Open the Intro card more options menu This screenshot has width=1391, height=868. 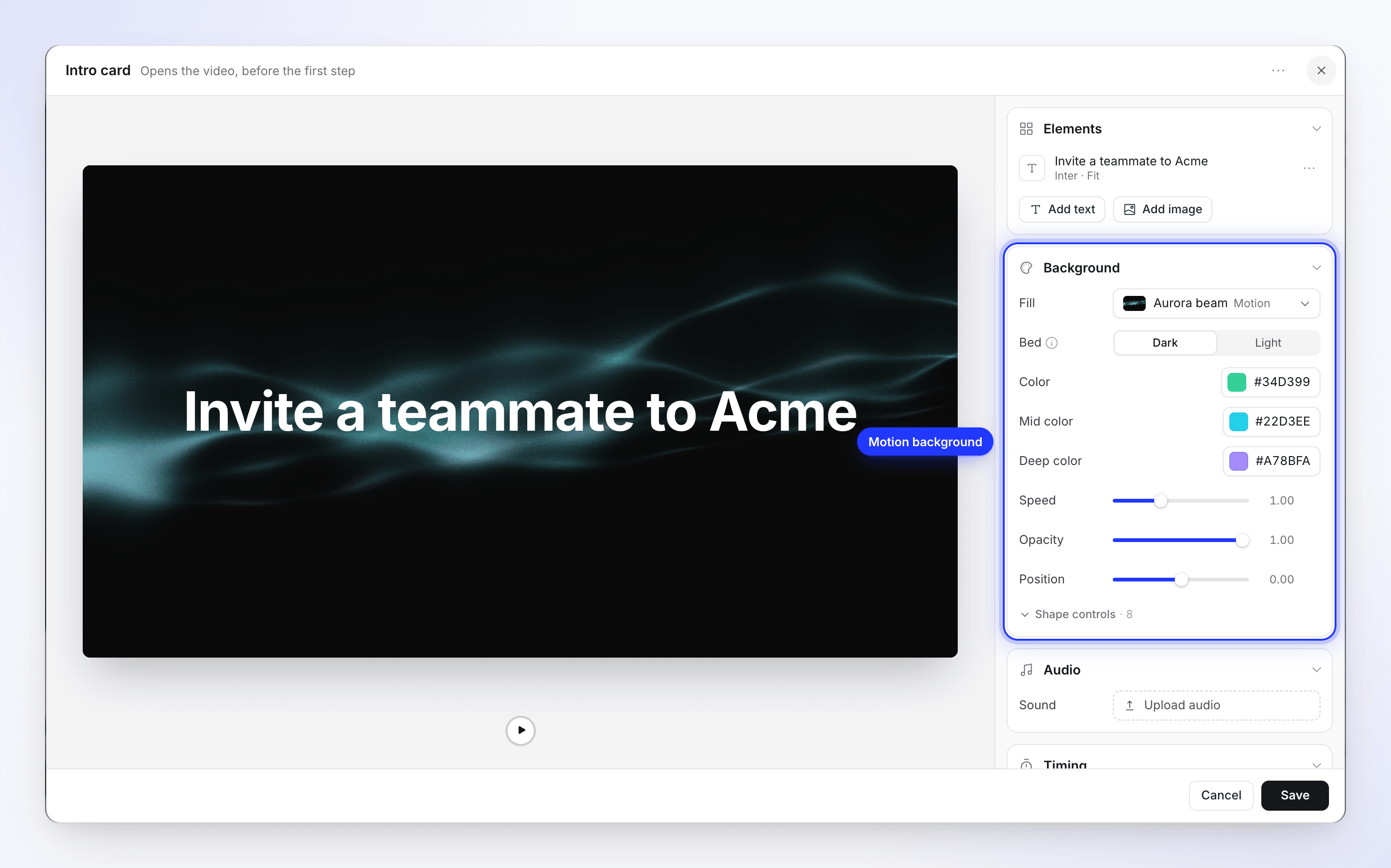coord(1278,70)
